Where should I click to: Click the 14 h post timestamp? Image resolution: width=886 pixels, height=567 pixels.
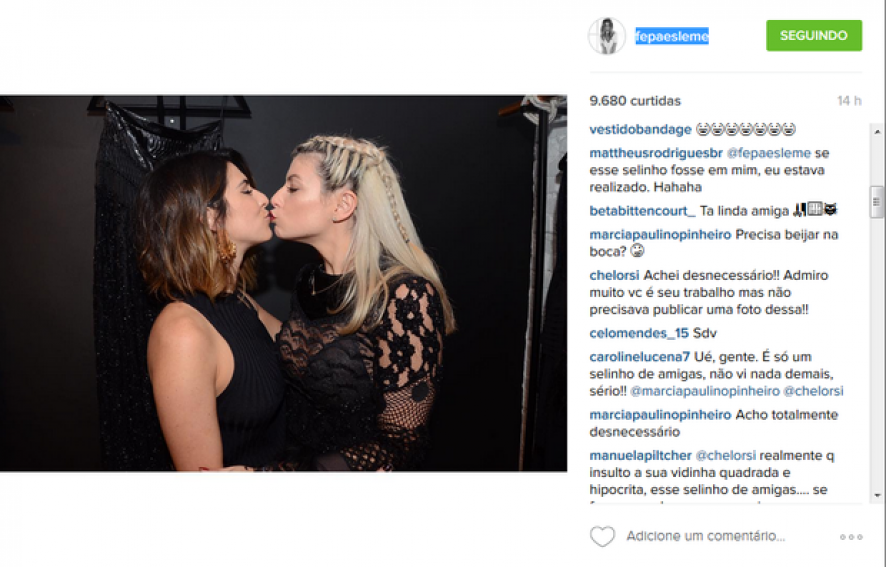tap(849, 101)
